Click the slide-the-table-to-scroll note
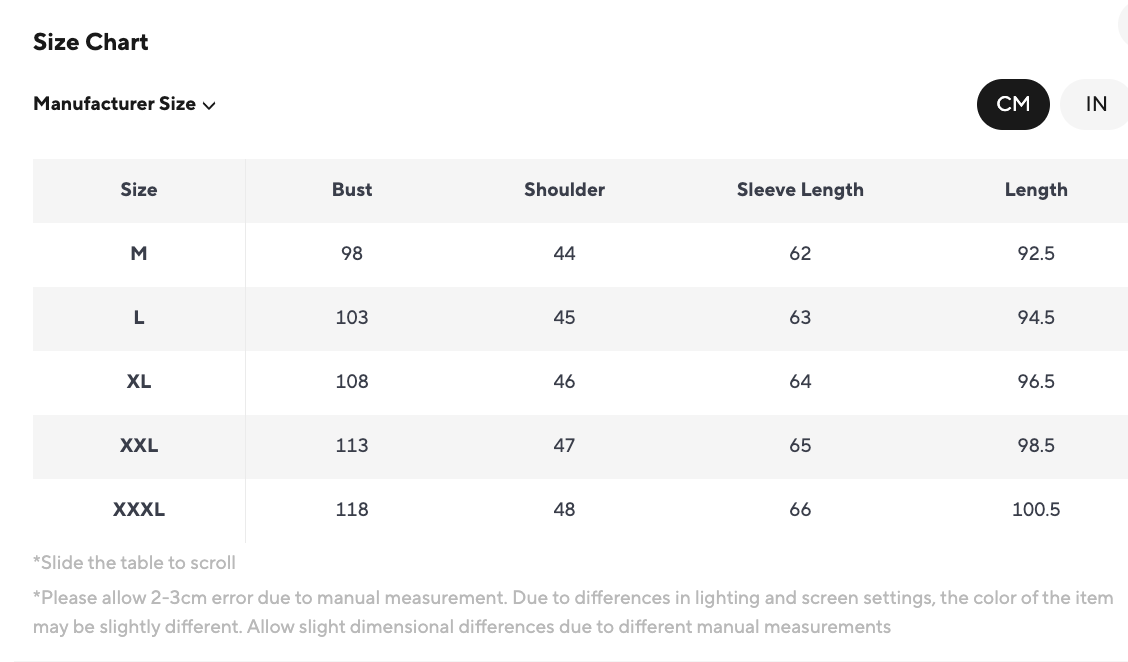 (135, 563)
